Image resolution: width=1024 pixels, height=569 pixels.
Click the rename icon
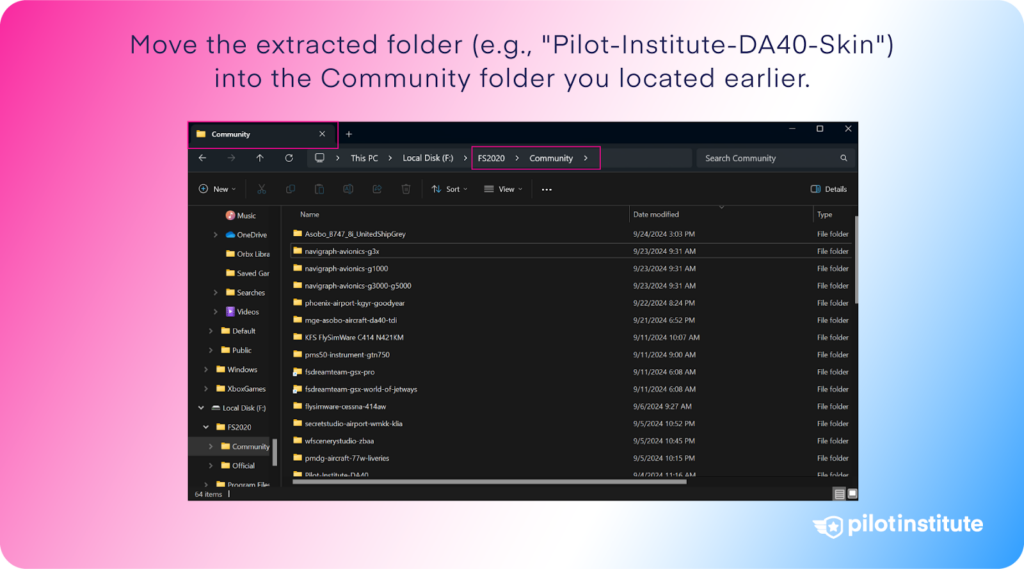(x=348, y=189)
